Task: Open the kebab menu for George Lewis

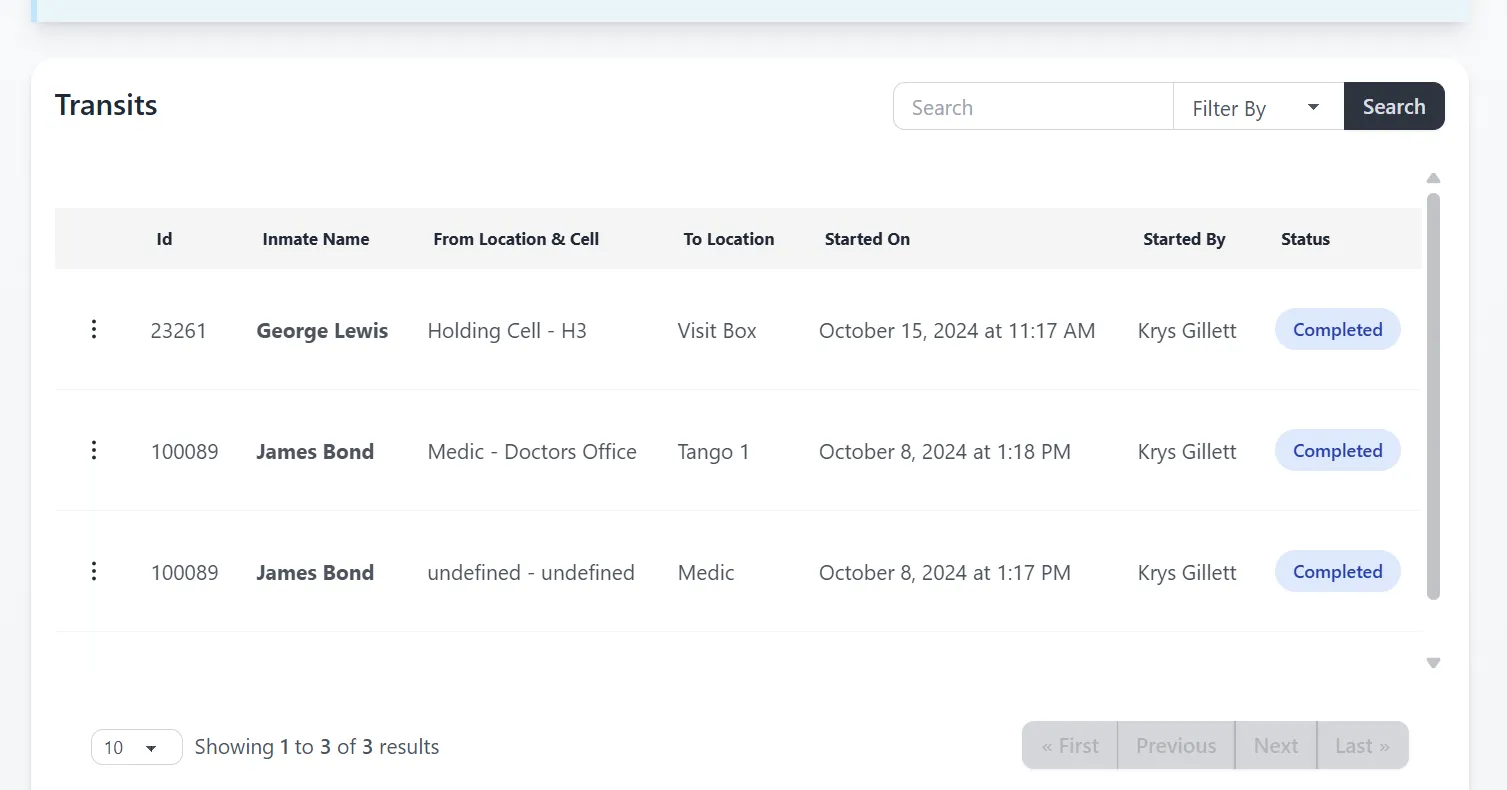Action: (94, 329)
